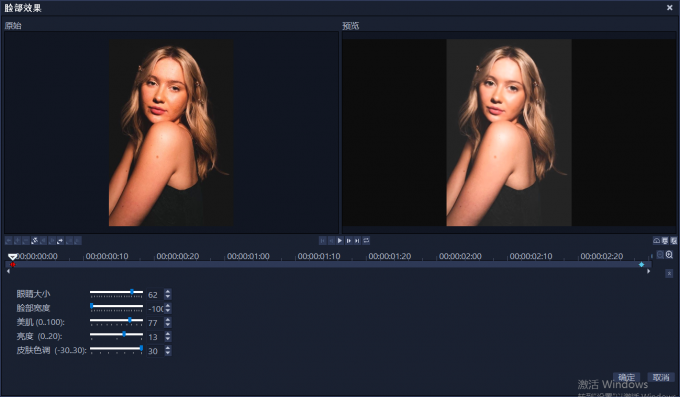Click the right arrow below the timeline bar
680x397 pixels.
pos(648,271)
